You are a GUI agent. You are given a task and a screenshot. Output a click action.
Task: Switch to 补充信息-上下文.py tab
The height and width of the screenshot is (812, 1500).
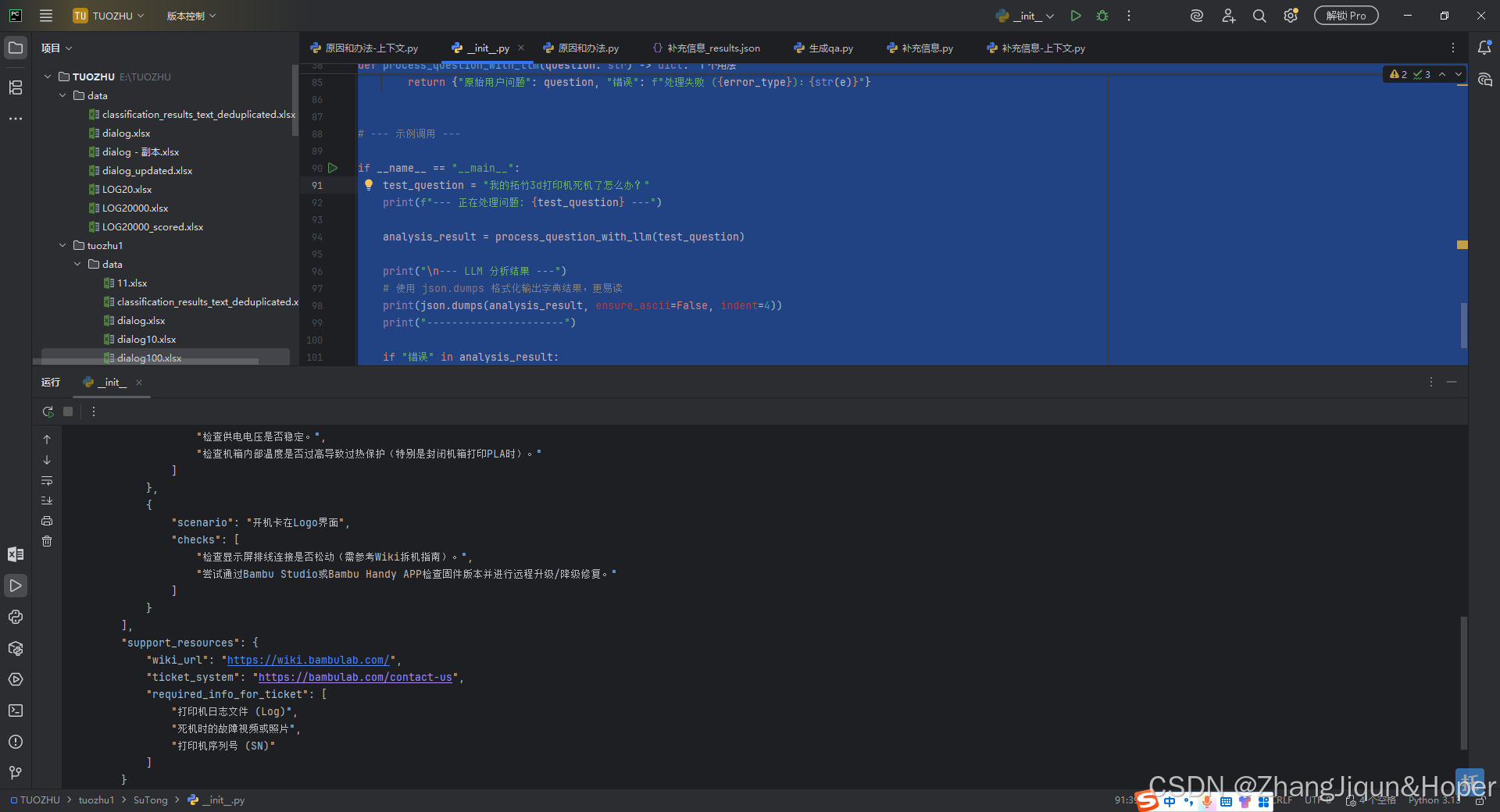coord(1036,48)
